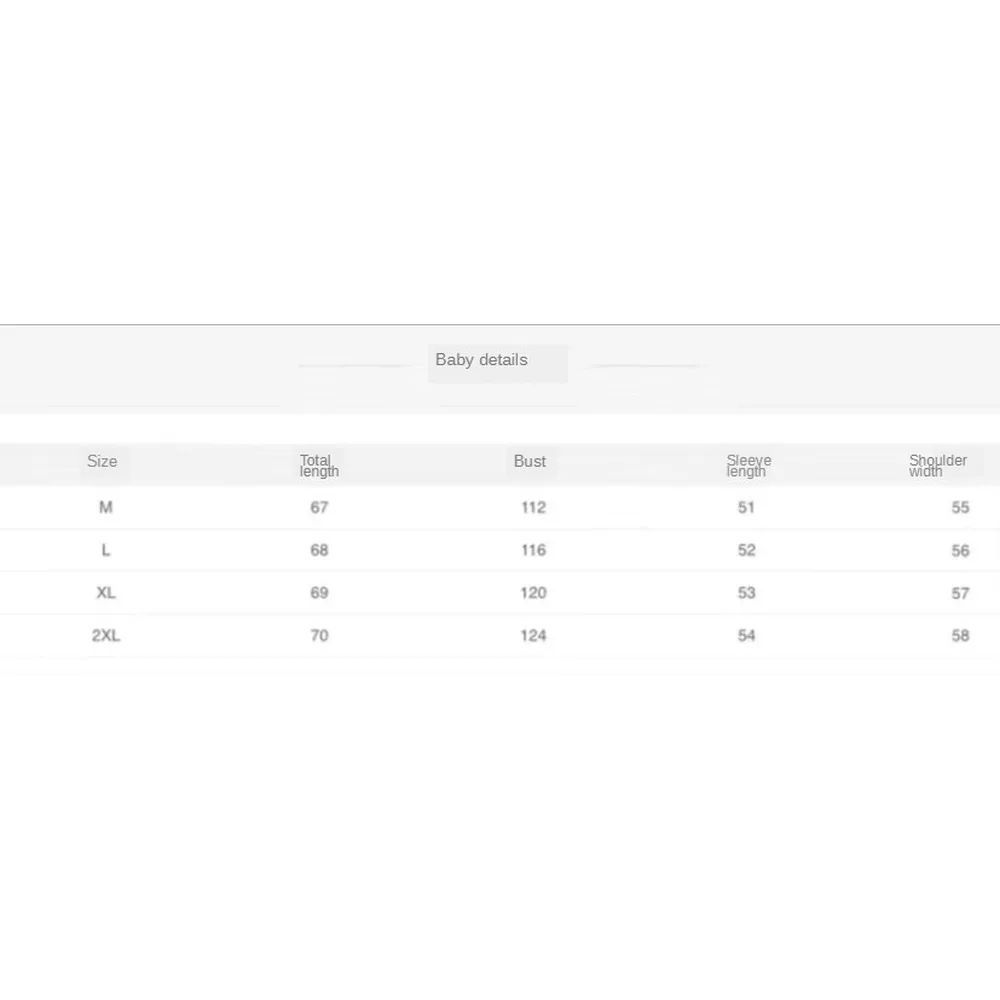Click the XL size row label
Image resolution: width=1000 pixels, height=1000 pixels.
[106, 593]
